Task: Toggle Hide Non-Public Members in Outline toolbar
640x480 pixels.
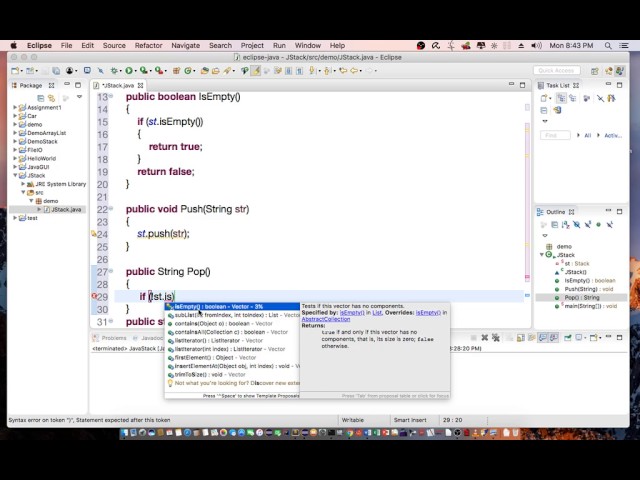Action: tap(598, 224)
